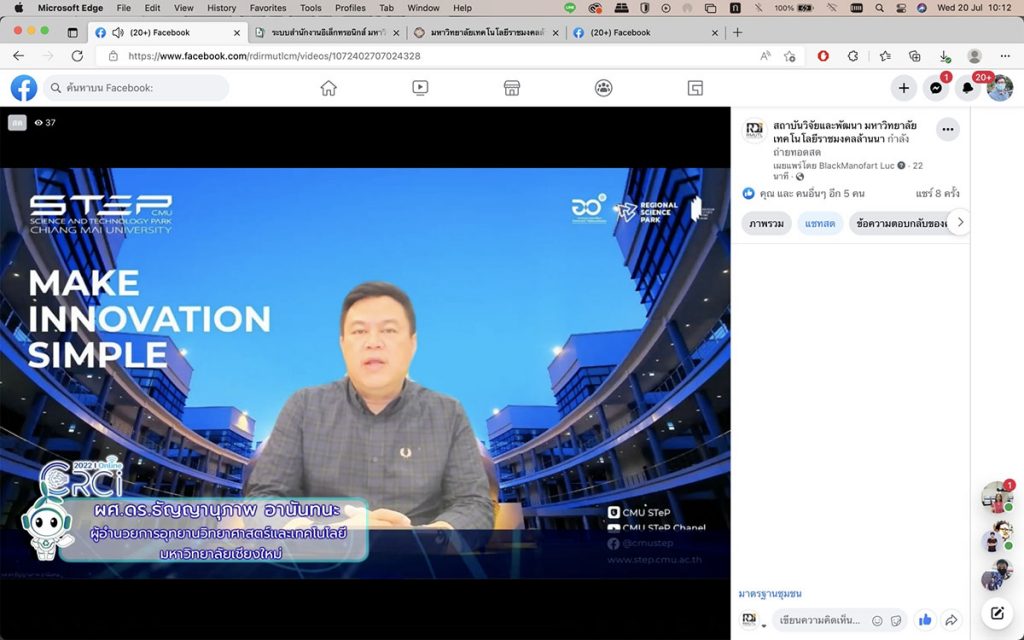This screenshot has height=640, width=1024.
Task: Expand more filter tabs with right chevron
Action: tap(960, 222)
